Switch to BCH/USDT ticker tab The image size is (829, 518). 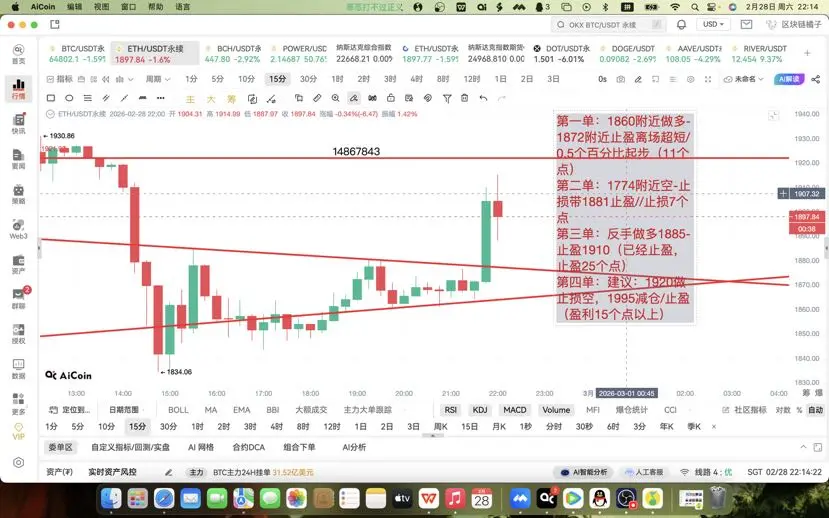233,53
